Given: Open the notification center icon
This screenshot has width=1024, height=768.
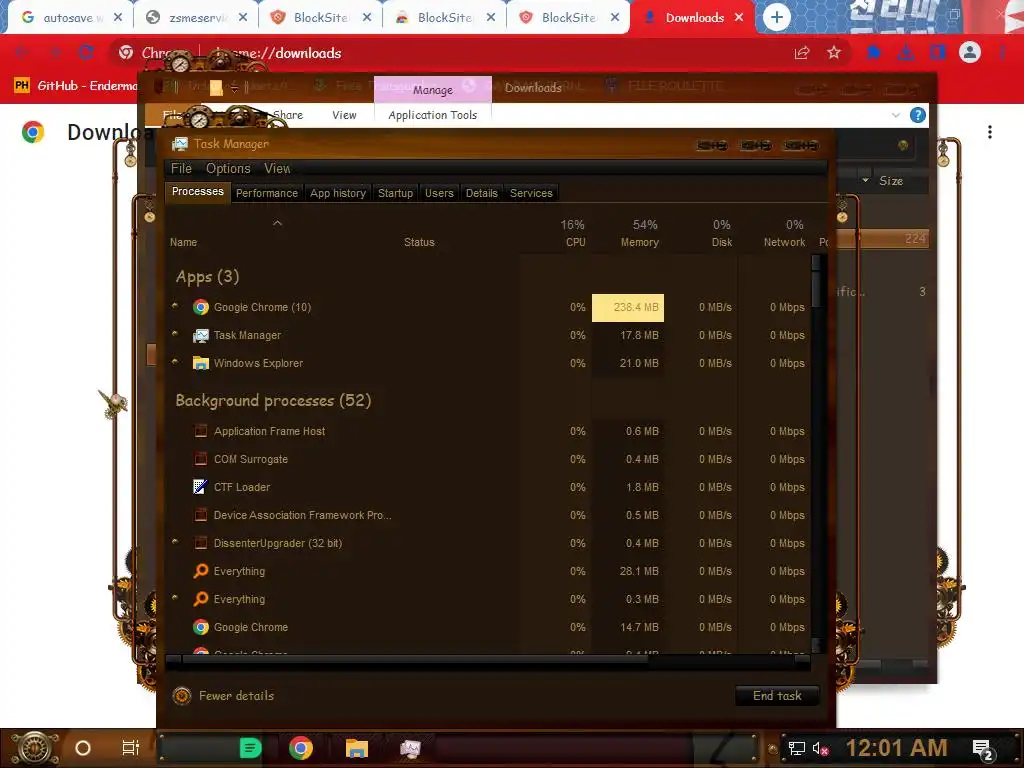Looking at the screenshot, I should pyautogui.click(x=983, y=750).
